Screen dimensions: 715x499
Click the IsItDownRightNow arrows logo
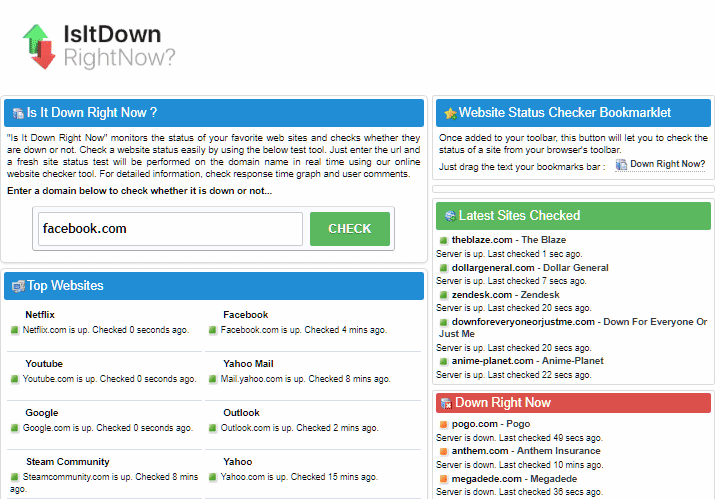pos(39,47)
